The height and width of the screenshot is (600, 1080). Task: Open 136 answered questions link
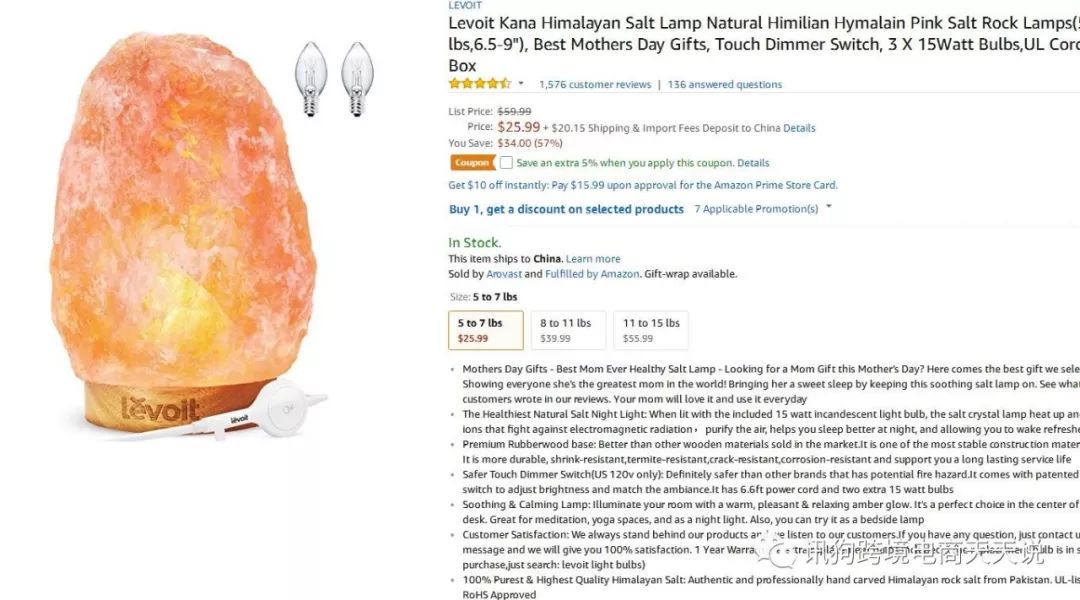724,85
